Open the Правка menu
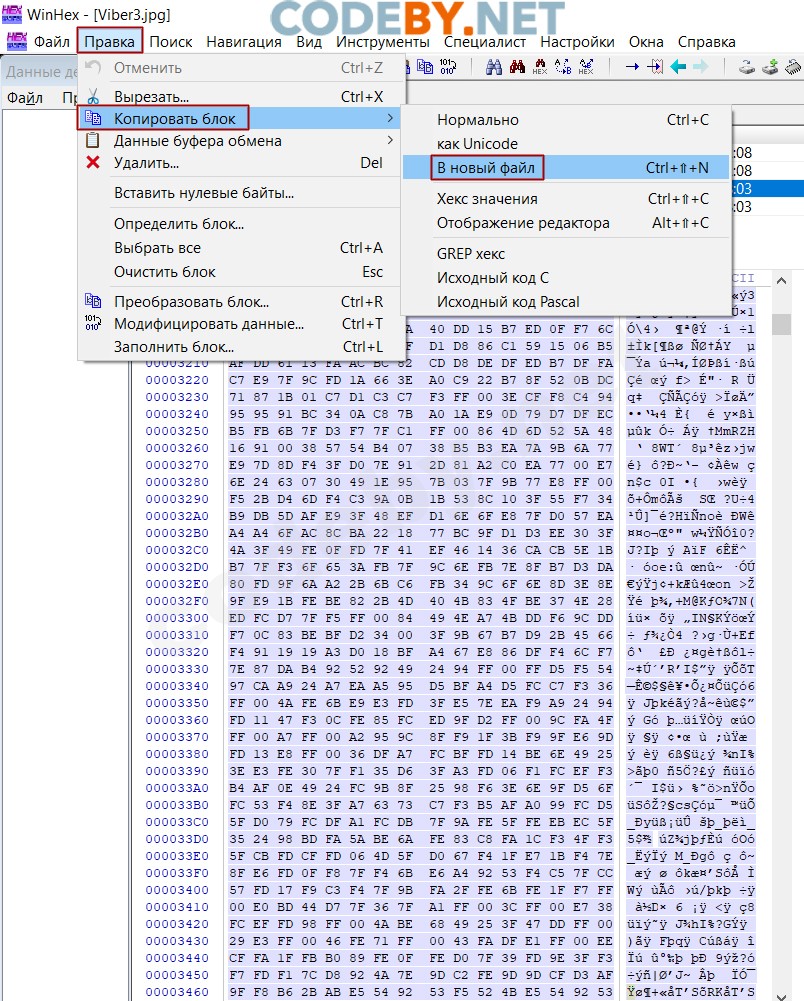This screenshot has height=1001, width=804. (109, 42)
